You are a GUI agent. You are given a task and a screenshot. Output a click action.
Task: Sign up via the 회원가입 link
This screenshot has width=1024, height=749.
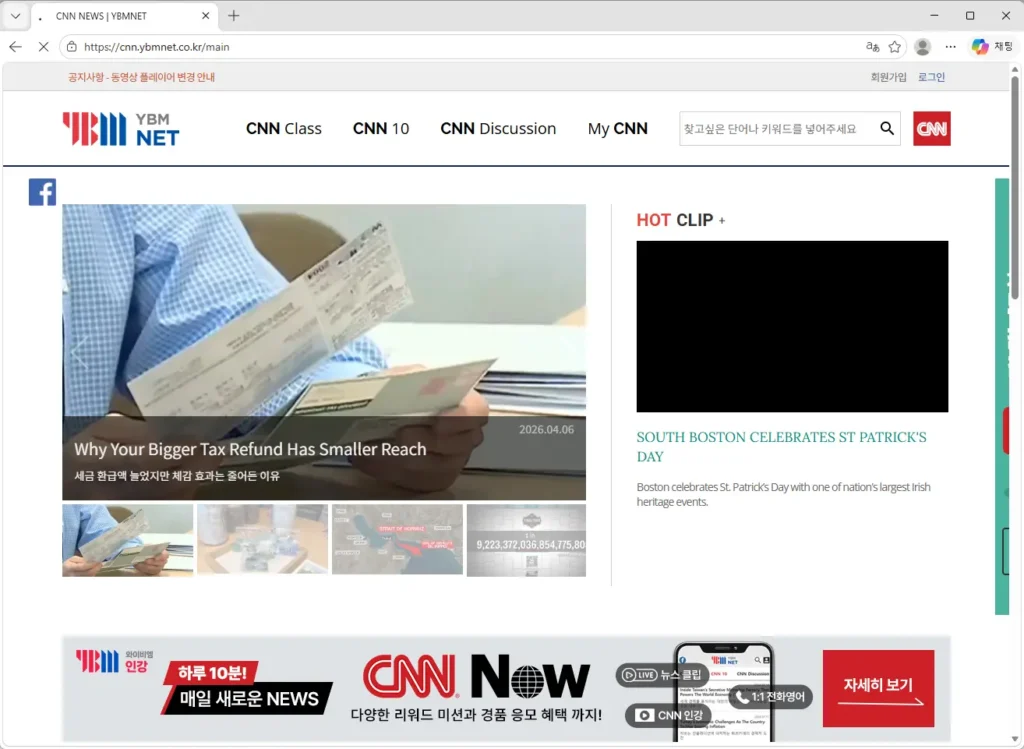click(888, 76)
